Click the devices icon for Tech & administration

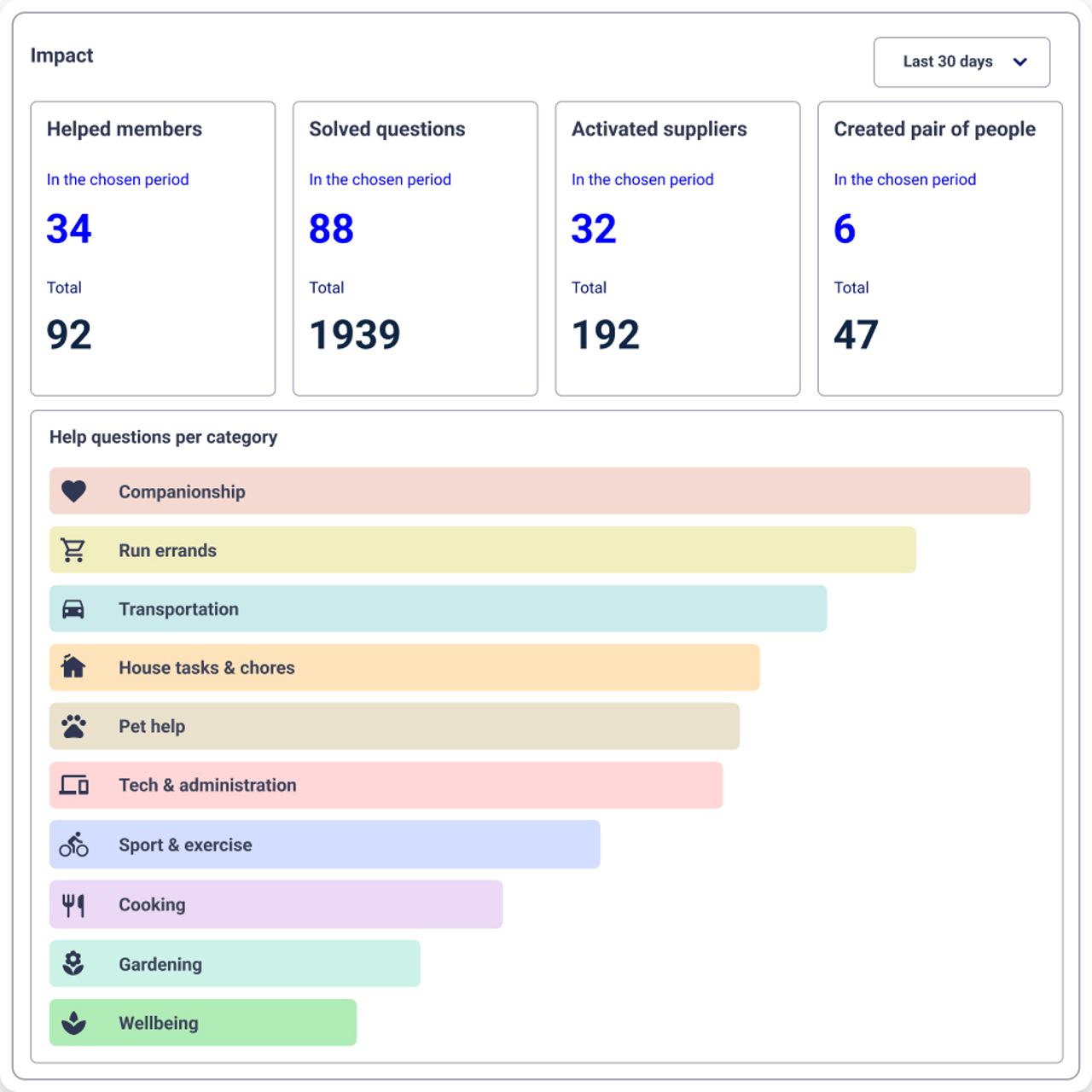[x=73, y=785]
